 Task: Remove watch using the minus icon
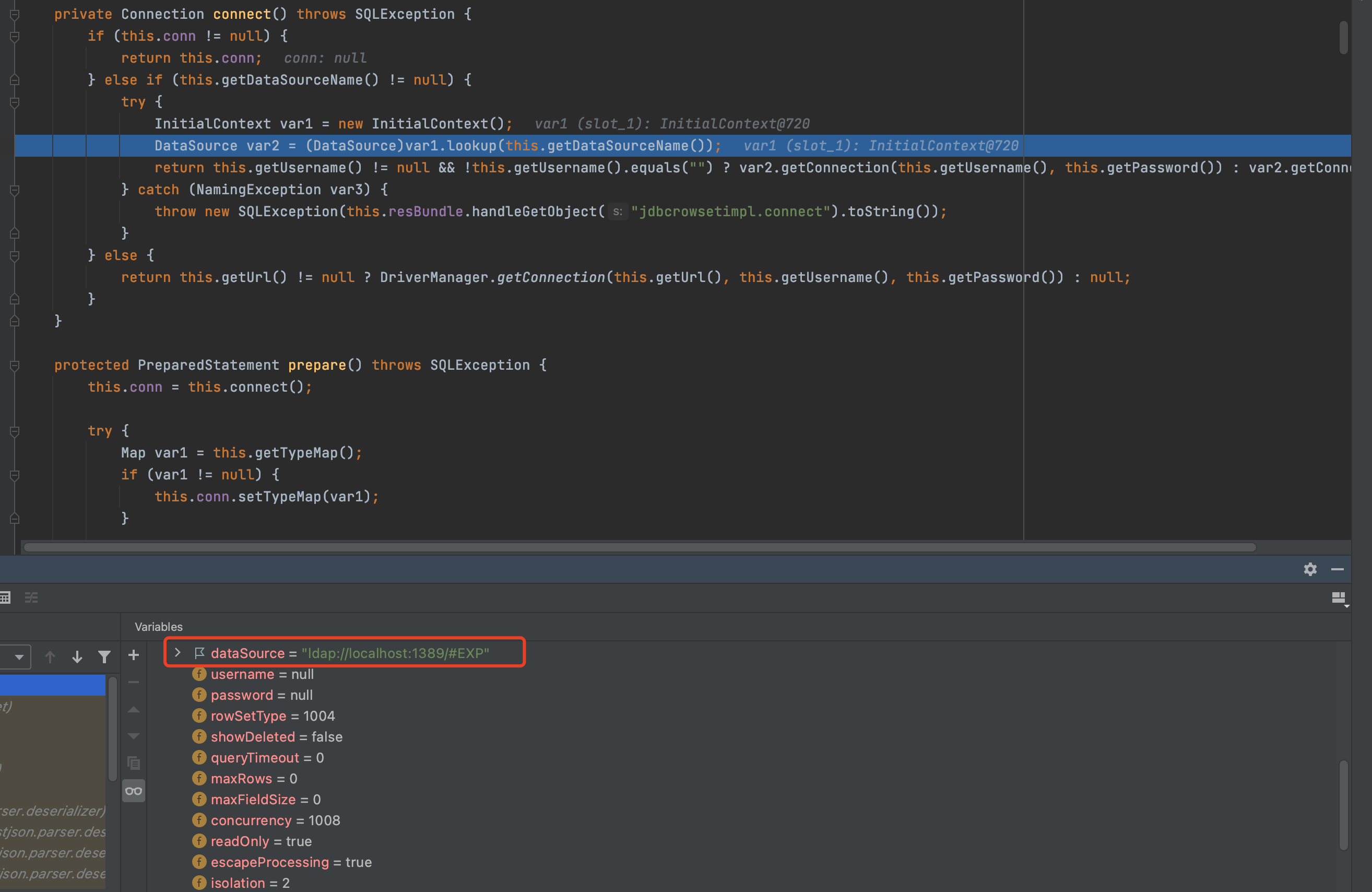click(x=134, y=682)
